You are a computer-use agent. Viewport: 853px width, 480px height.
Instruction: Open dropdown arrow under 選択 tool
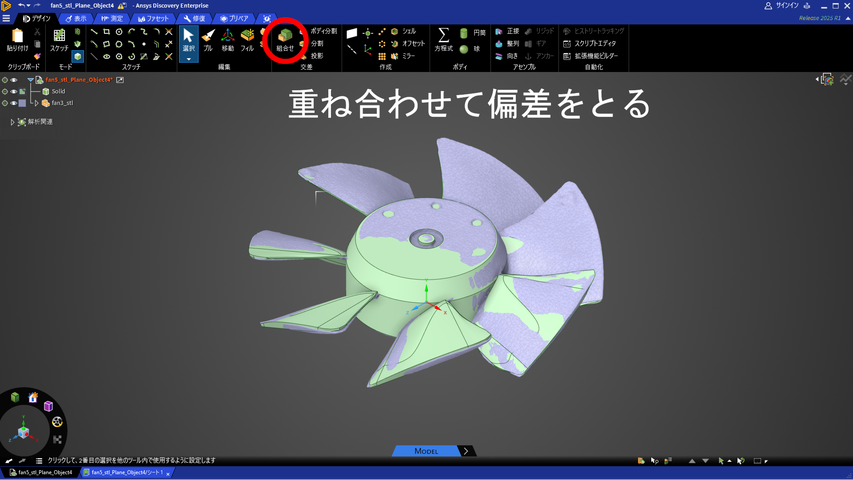click(188, 59)
